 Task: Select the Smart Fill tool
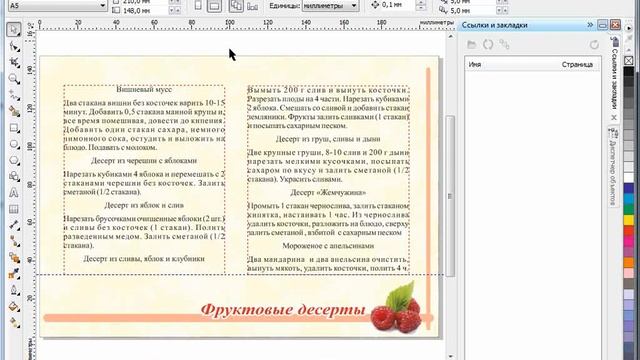[x=13, y=111]
